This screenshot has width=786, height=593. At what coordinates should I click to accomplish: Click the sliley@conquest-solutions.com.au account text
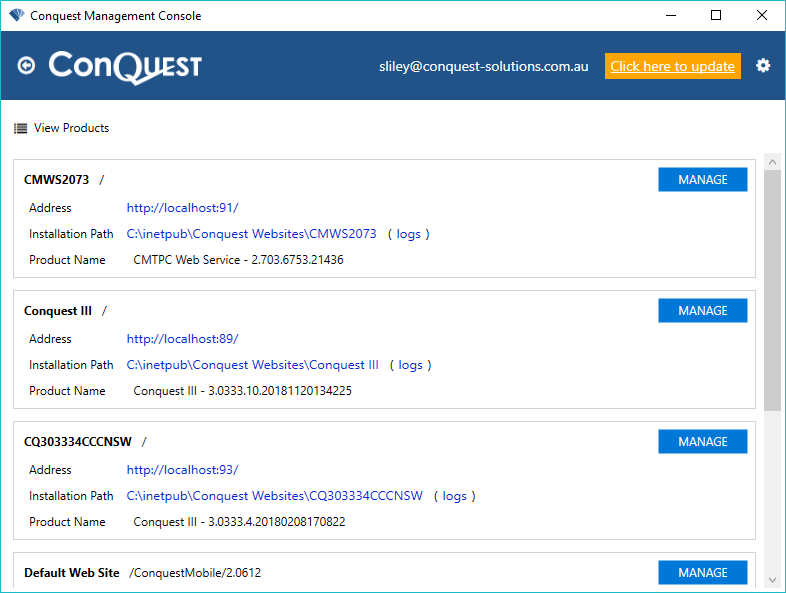coord(484,66)
